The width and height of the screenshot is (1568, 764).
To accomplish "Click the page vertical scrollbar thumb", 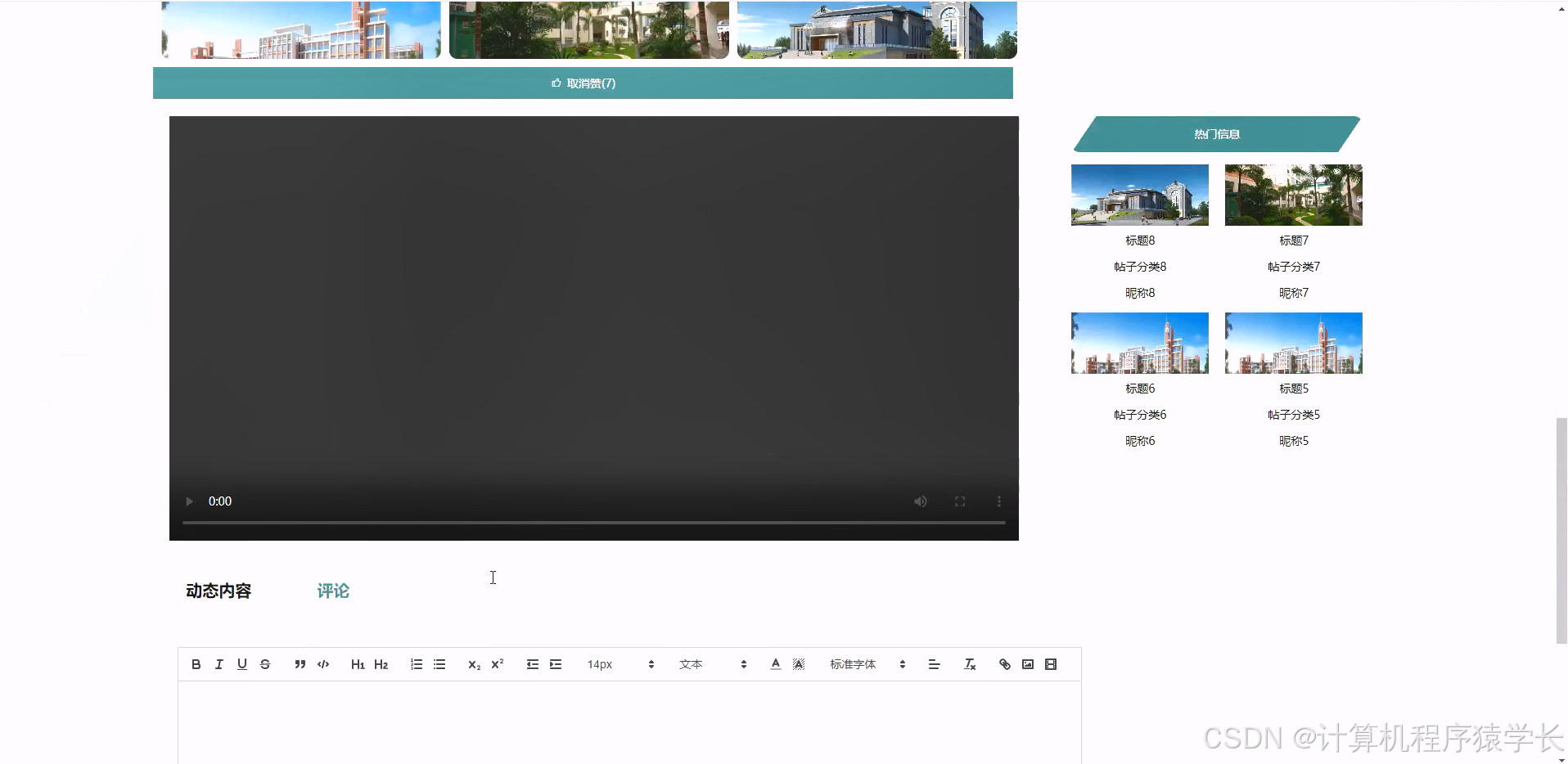I will pyautogui.click(x=1561, y=531).
